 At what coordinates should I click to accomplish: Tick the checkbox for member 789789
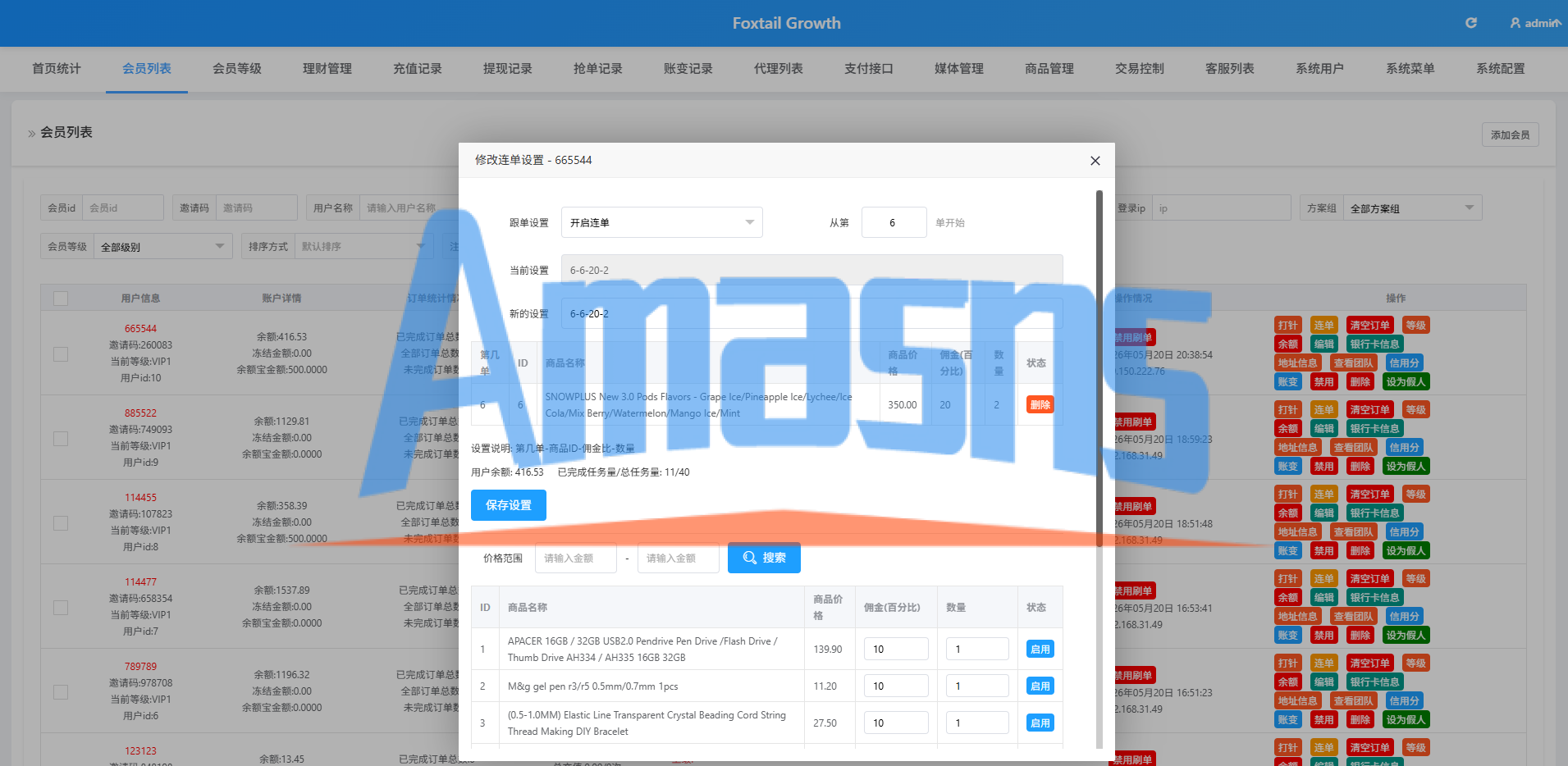click(x=61, y=691)
